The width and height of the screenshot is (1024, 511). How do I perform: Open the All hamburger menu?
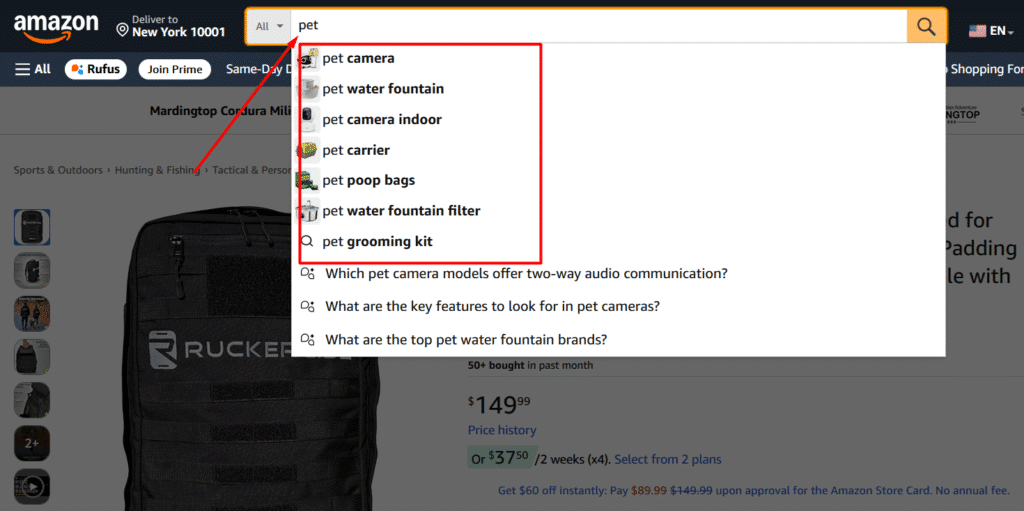click(x=32, y=69)
